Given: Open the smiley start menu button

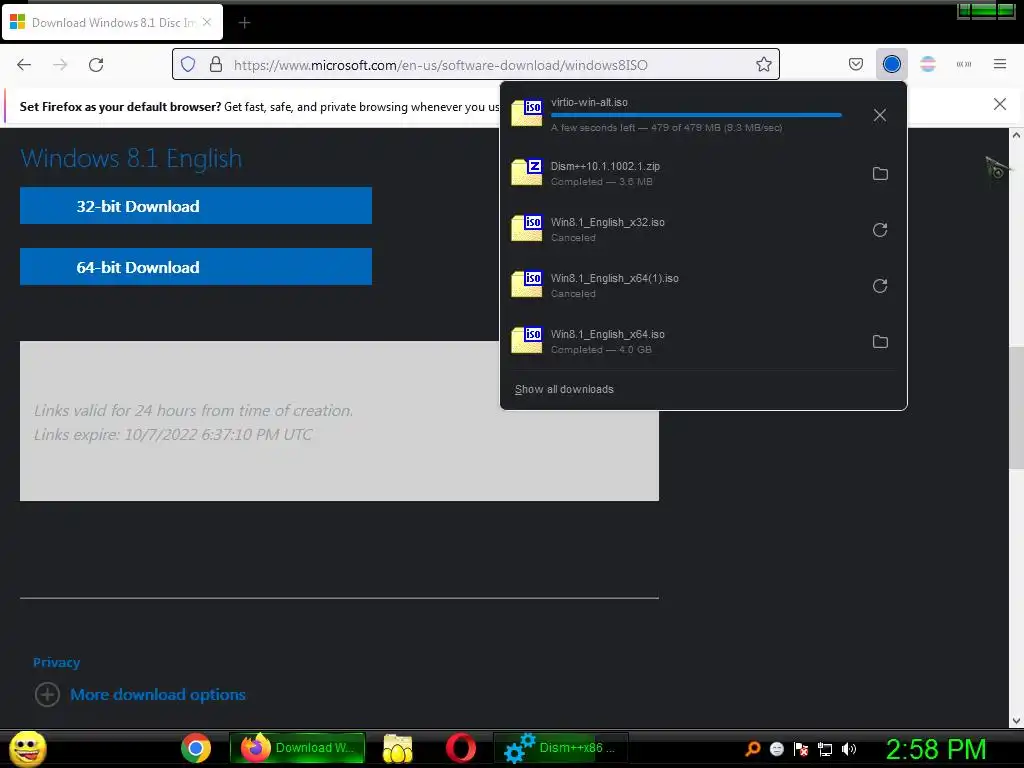Looking at the screenshot, I should click(x=27, y=748).
